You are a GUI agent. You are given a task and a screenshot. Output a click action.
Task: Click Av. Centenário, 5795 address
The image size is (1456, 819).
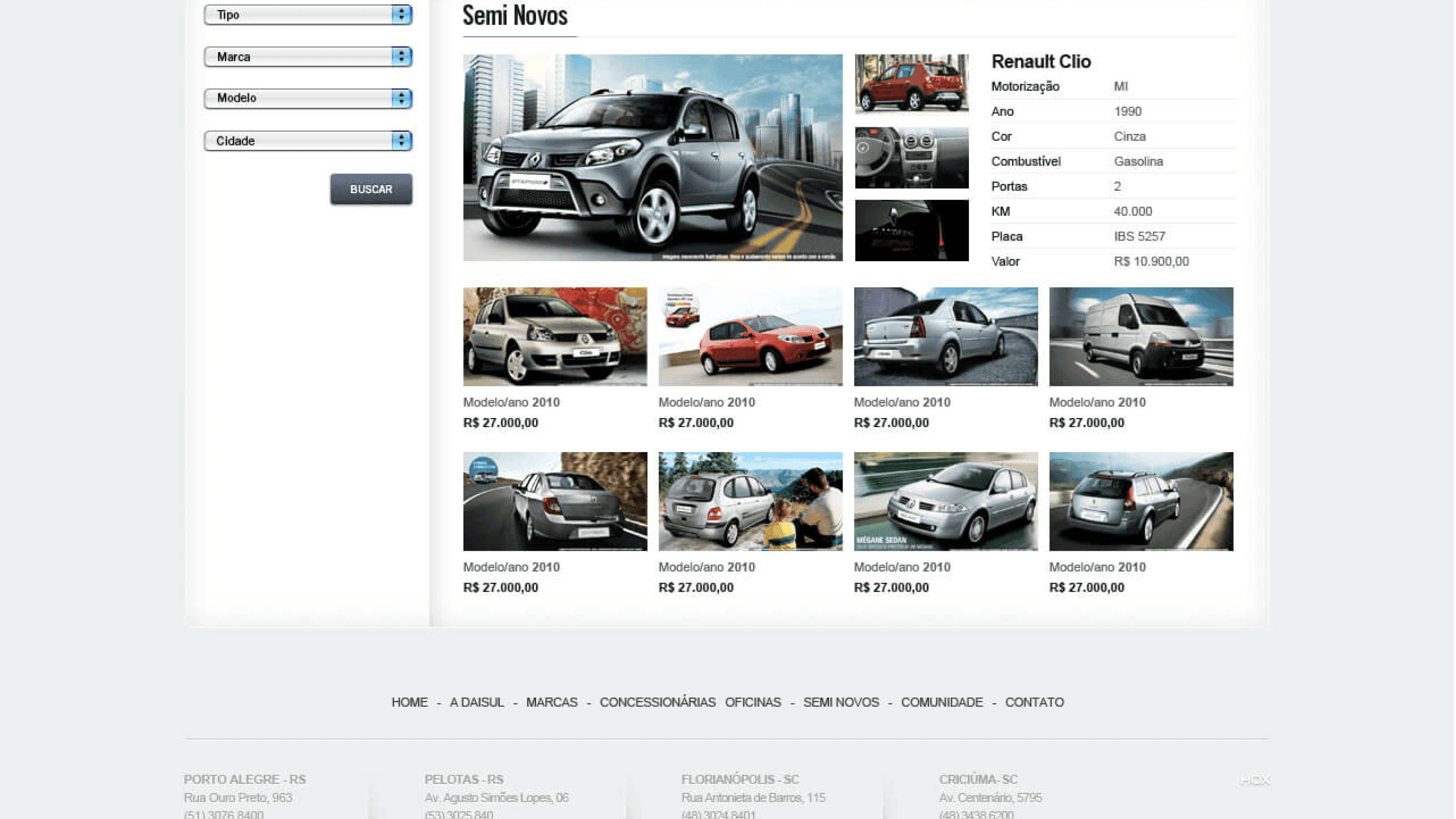pos(991,798)
